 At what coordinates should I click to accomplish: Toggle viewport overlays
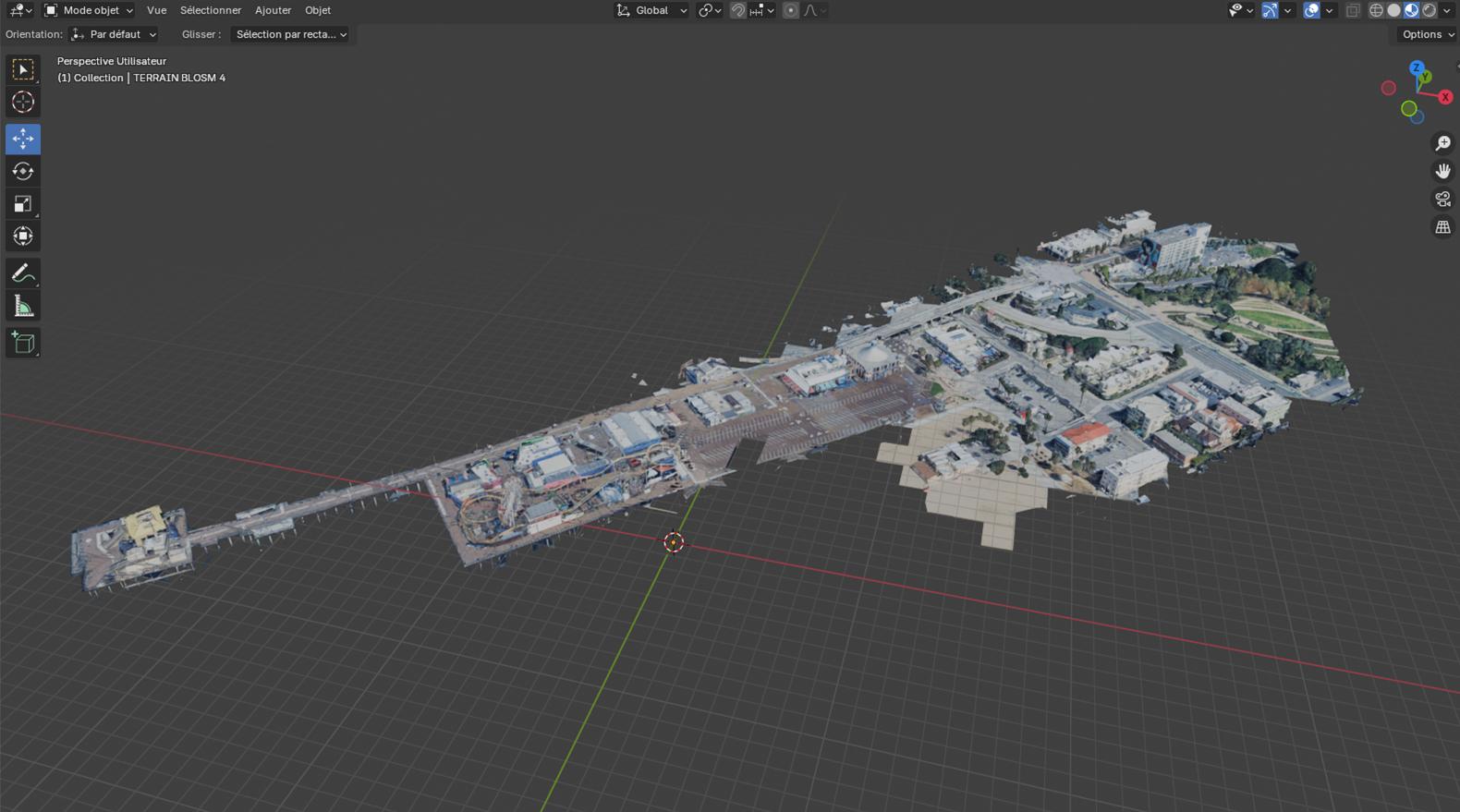[1311, 10]
